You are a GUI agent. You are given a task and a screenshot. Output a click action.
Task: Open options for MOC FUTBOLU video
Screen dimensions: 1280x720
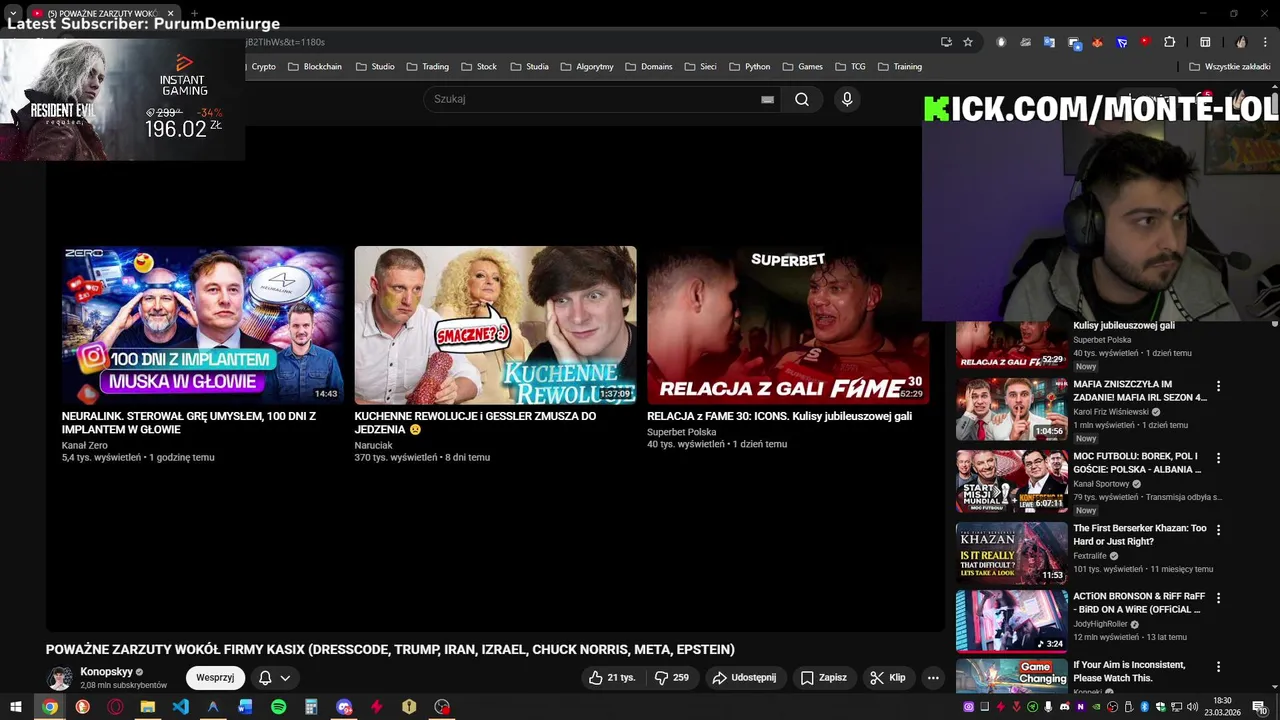point(1218,458)
